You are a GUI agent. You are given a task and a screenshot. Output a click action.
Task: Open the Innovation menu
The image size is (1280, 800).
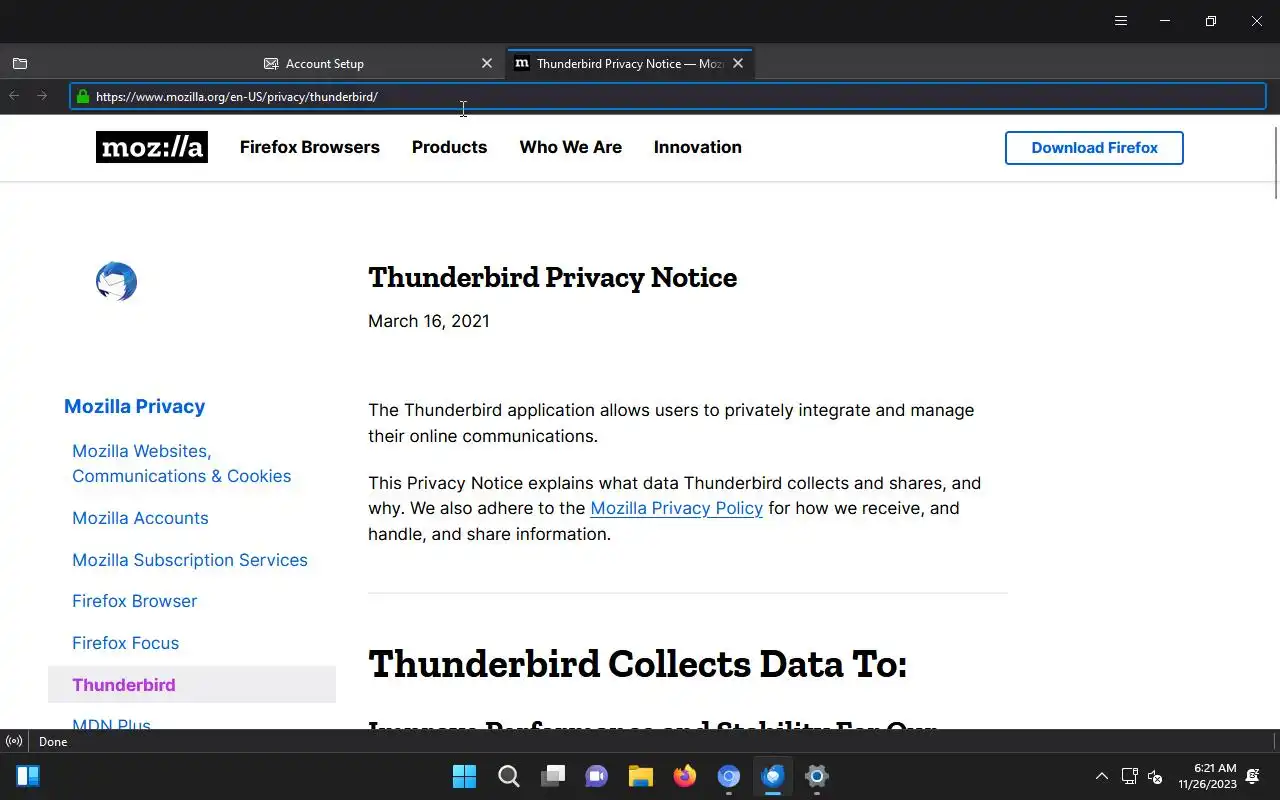(698, 147)
